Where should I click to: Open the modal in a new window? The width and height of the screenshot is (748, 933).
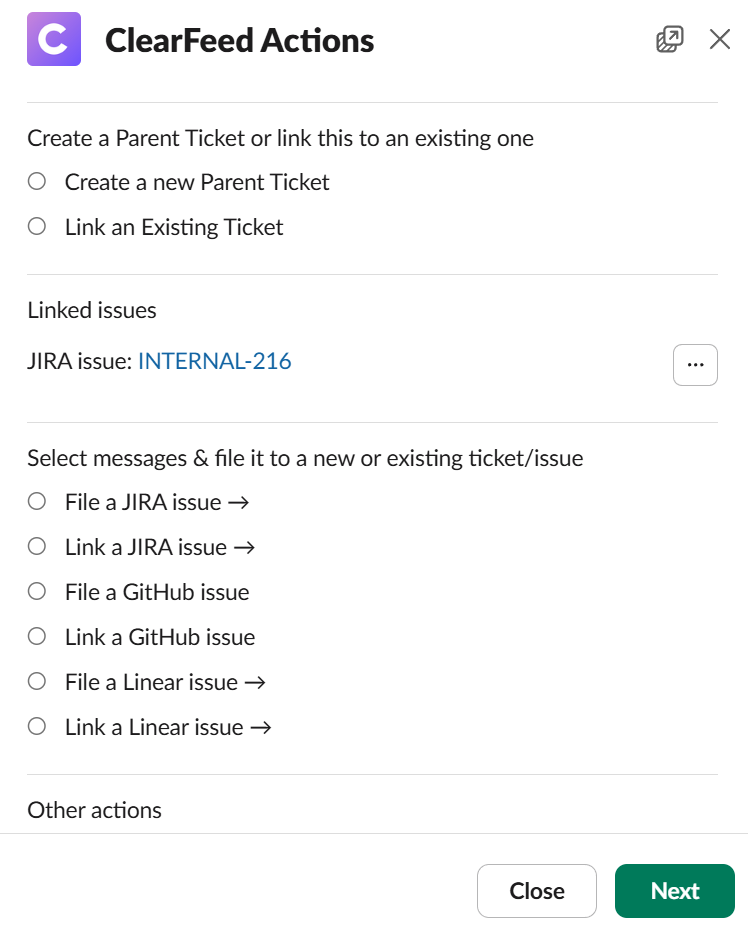(x=669, y=40)
